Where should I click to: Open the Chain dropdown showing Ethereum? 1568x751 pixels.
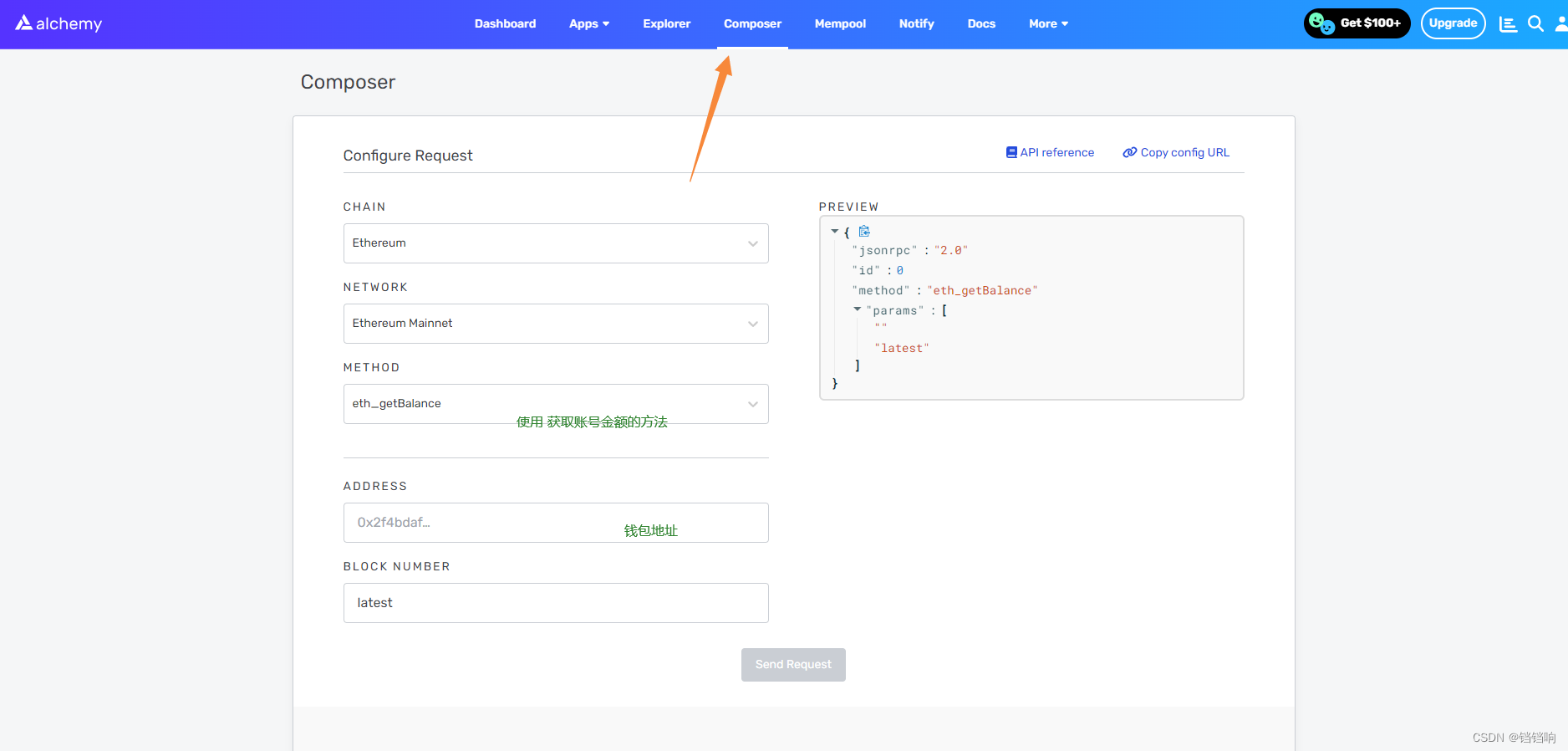pyautogui.click(x=556, y=243)
